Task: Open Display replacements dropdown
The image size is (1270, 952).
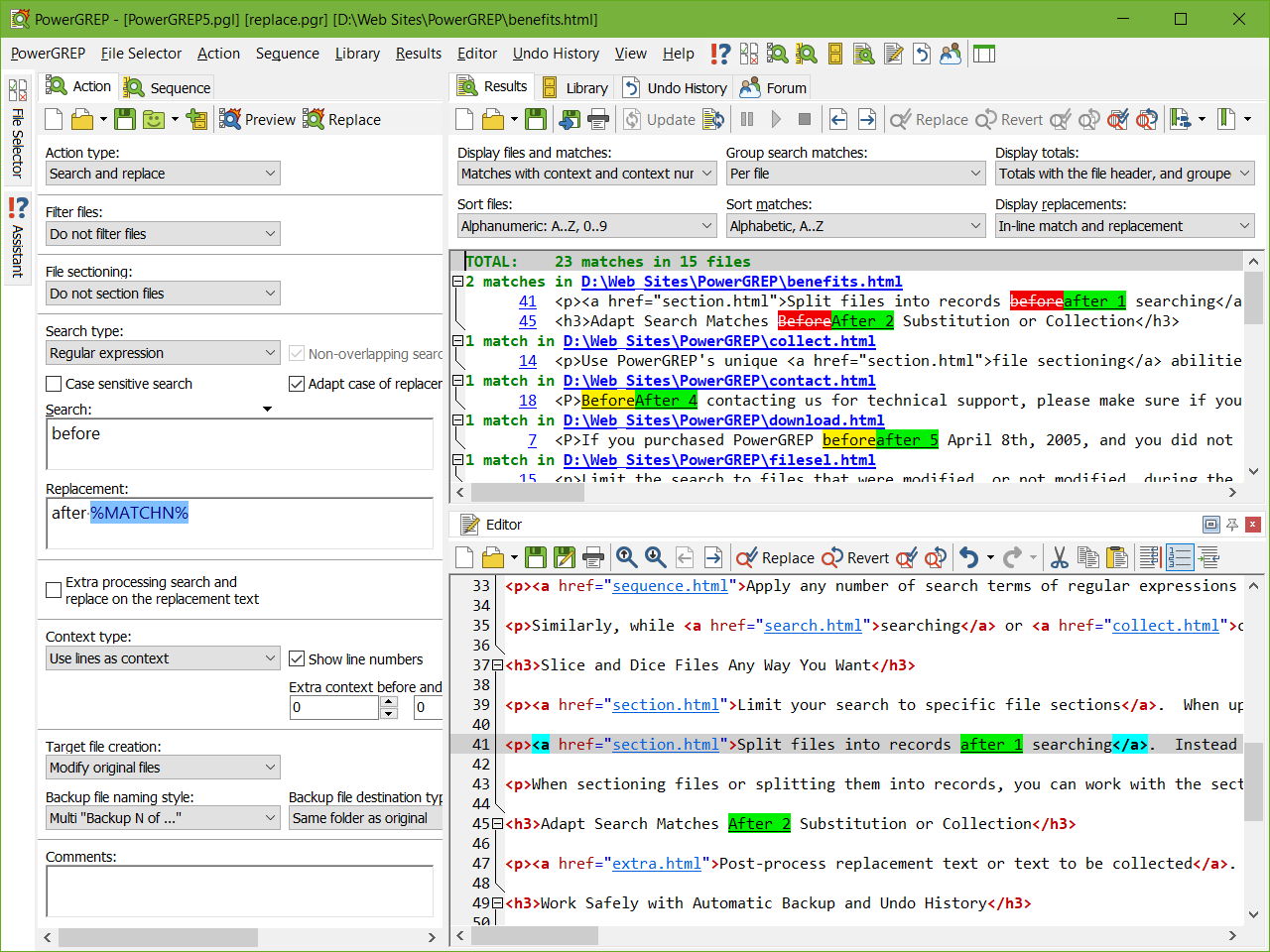Action: [1125, 226]
